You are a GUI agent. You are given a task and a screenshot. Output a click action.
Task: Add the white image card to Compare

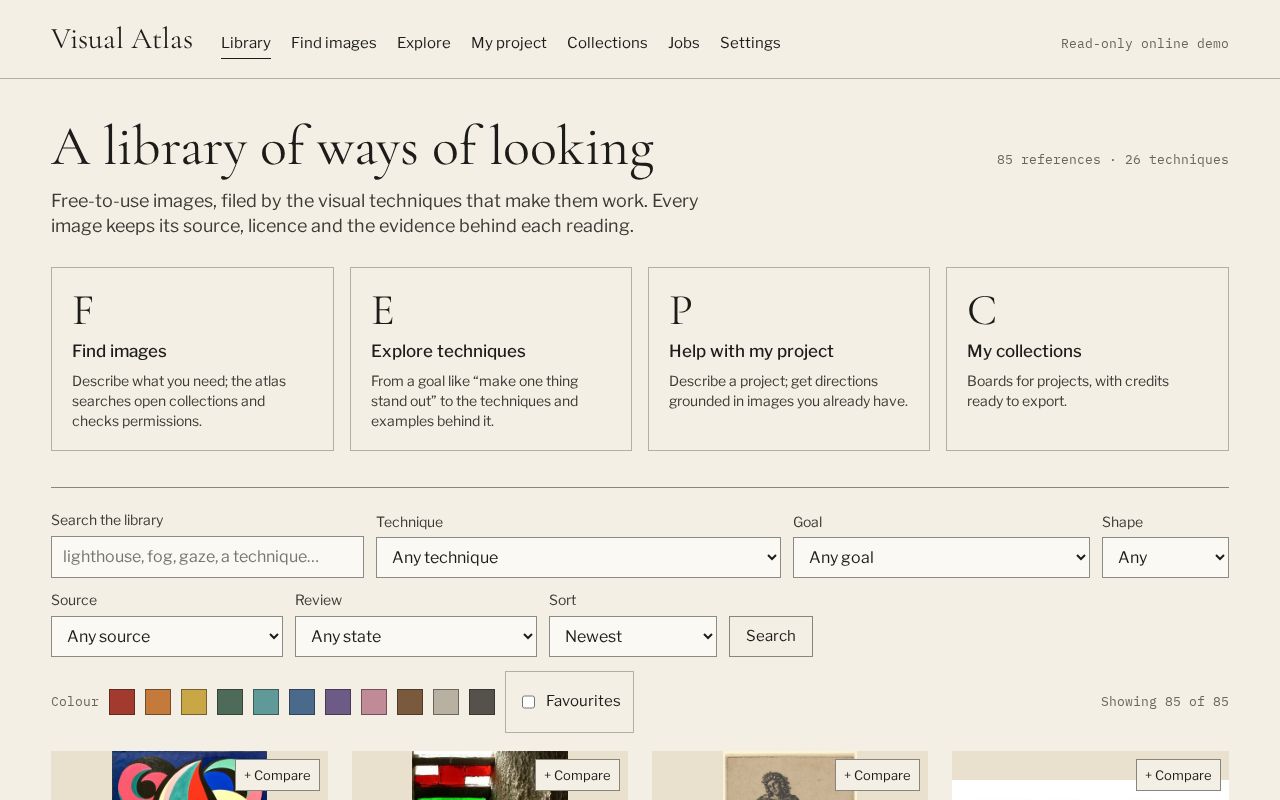point(1178,775)
